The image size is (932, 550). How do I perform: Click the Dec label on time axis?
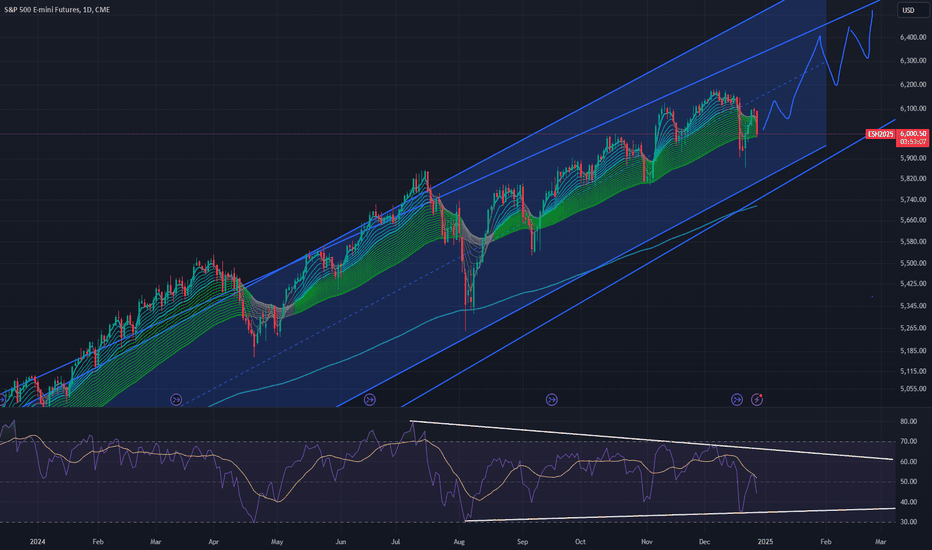pos(704,542)
